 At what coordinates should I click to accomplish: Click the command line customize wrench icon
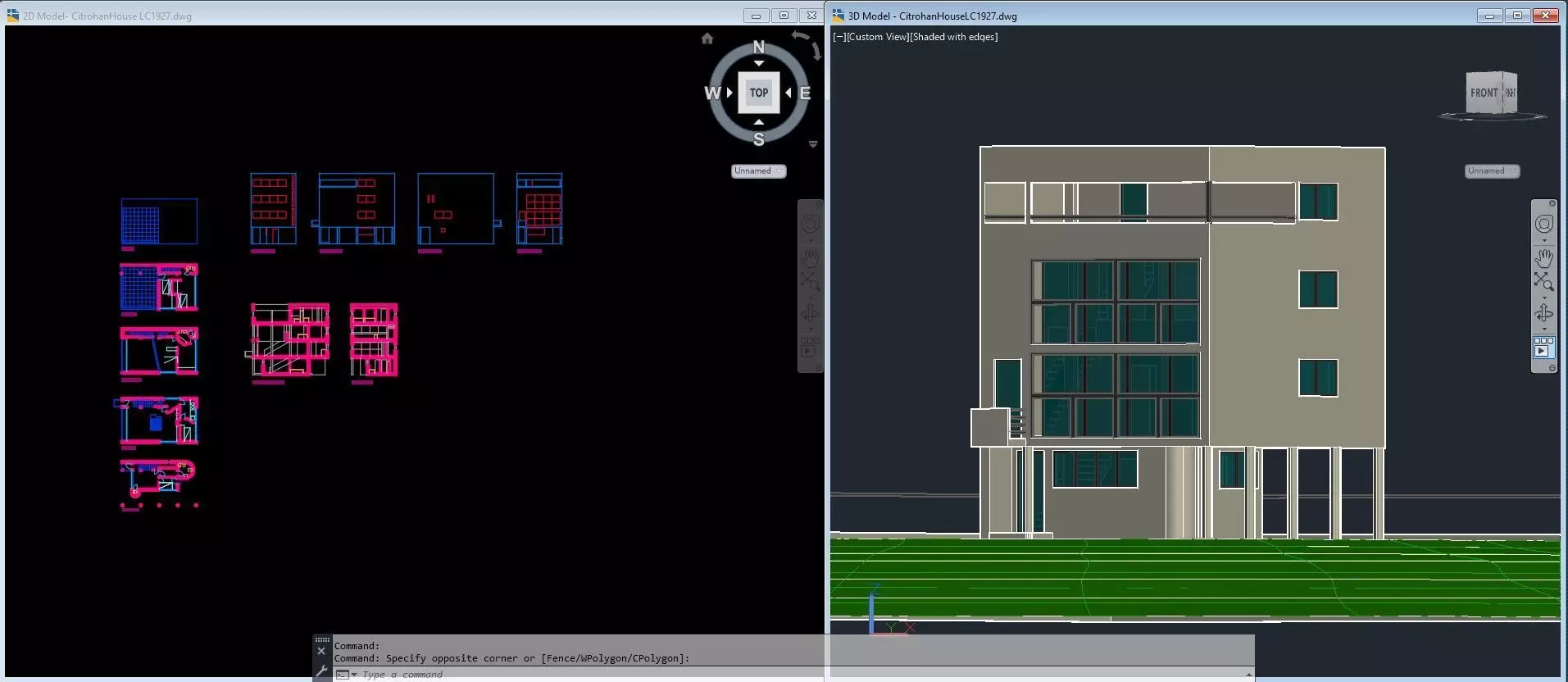point(321,672)
